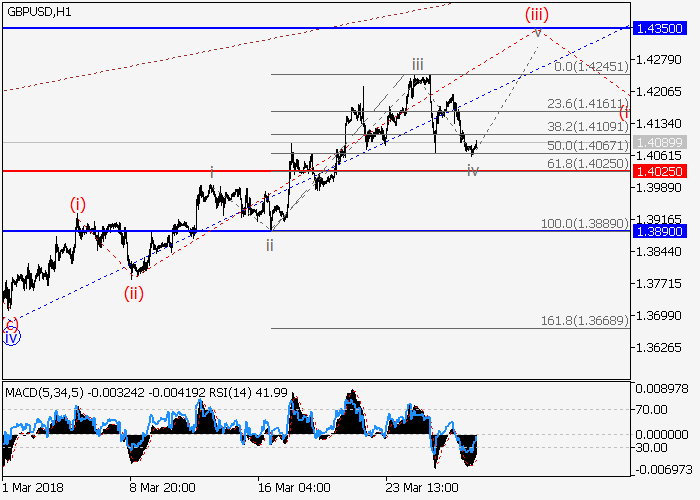Click the 1.42790 price axis value

(x=659, y=59)
